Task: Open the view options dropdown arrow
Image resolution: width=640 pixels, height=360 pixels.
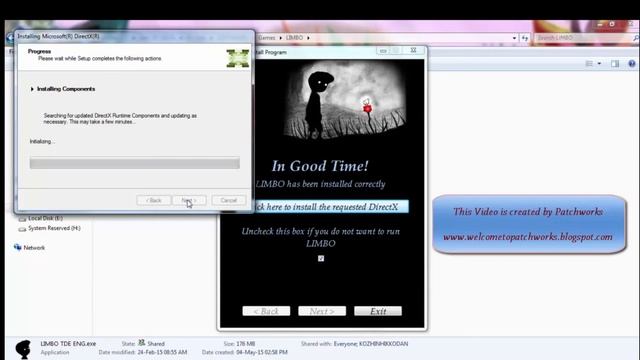Action: 599,64
